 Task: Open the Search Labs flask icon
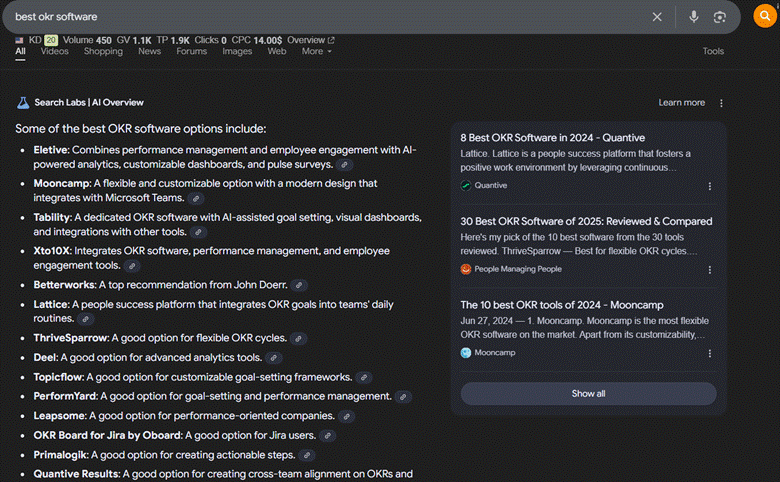point(23,102)
